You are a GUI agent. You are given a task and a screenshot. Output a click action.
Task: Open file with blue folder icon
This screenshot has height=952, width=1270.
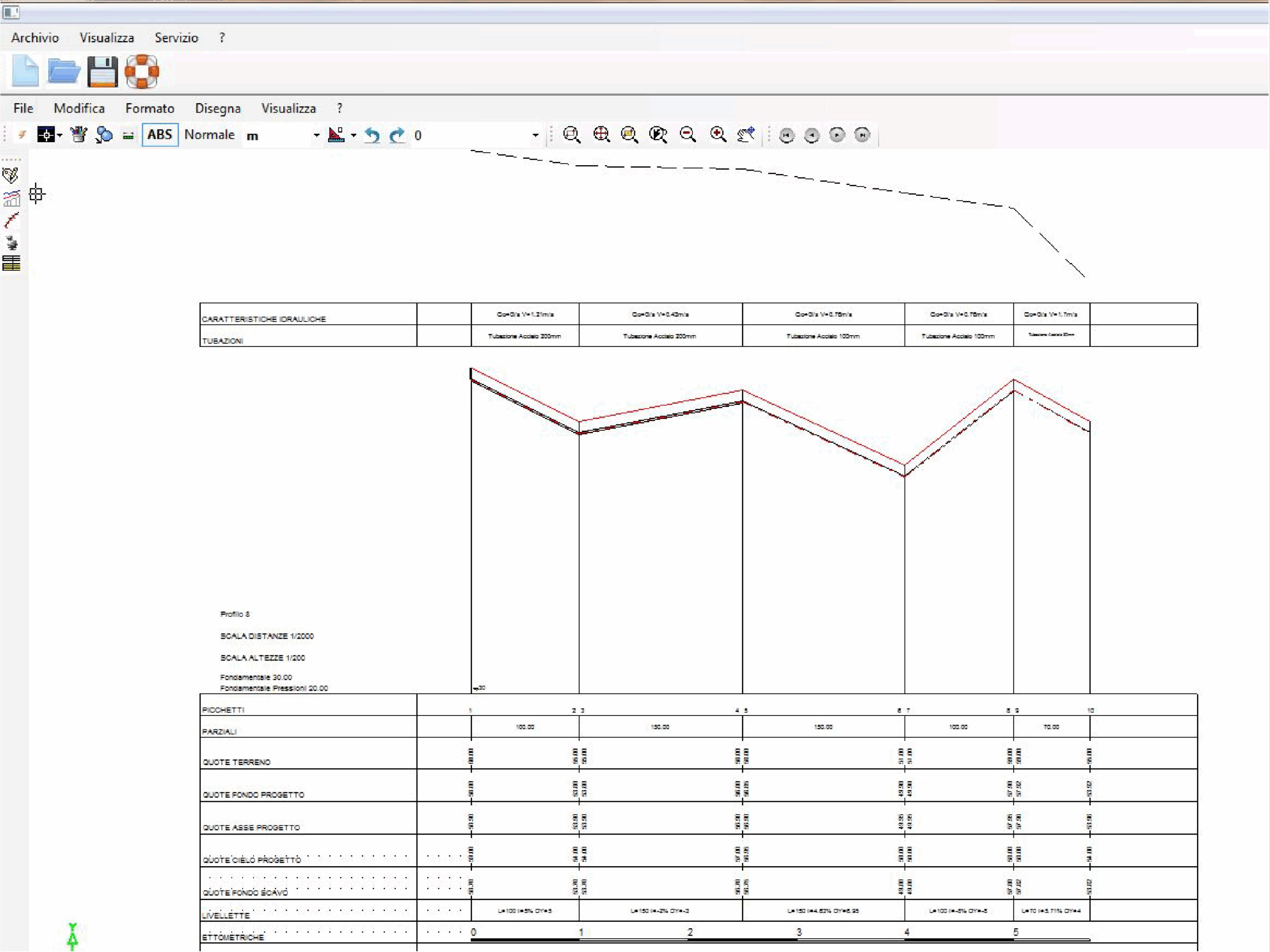pos(63,72)
